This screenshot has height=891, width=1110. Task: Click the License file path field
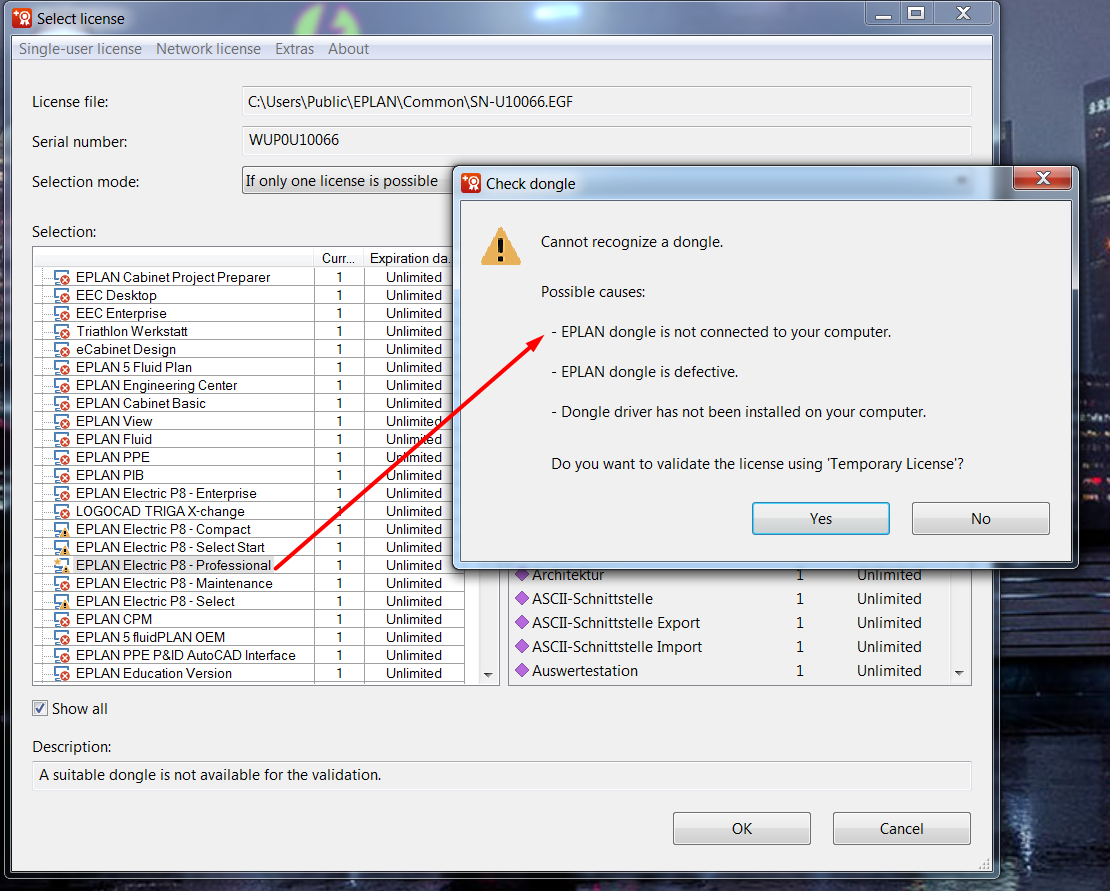(607, 101)
